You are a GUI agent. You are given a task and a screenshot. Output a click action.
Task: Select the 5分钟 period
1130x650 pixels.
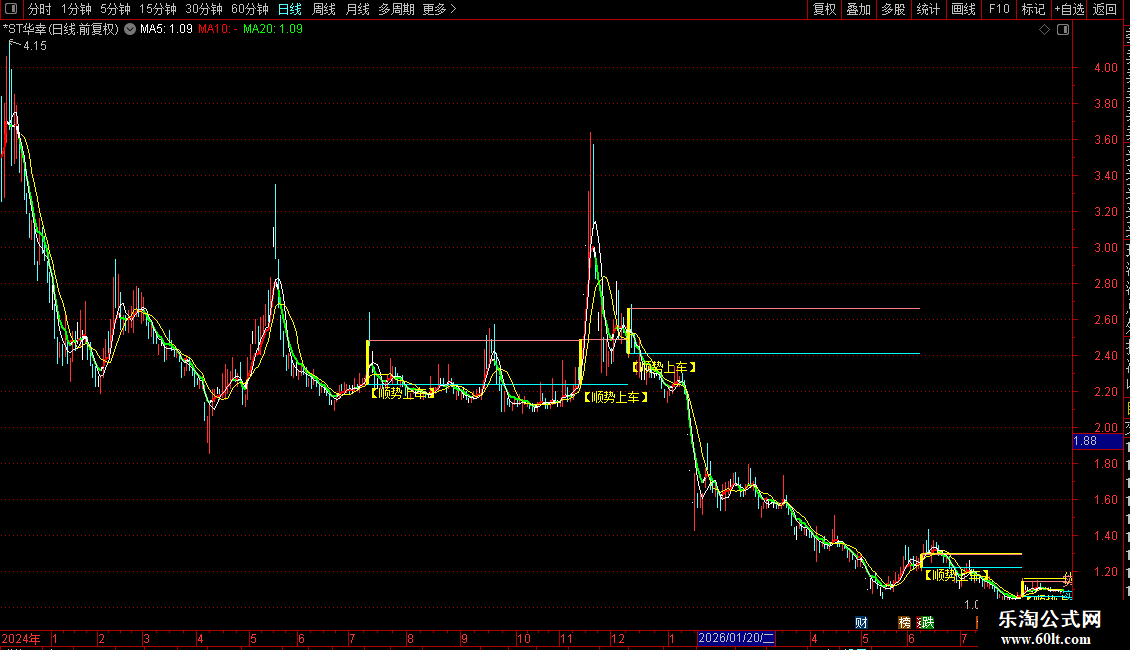[x=115, y=9]
